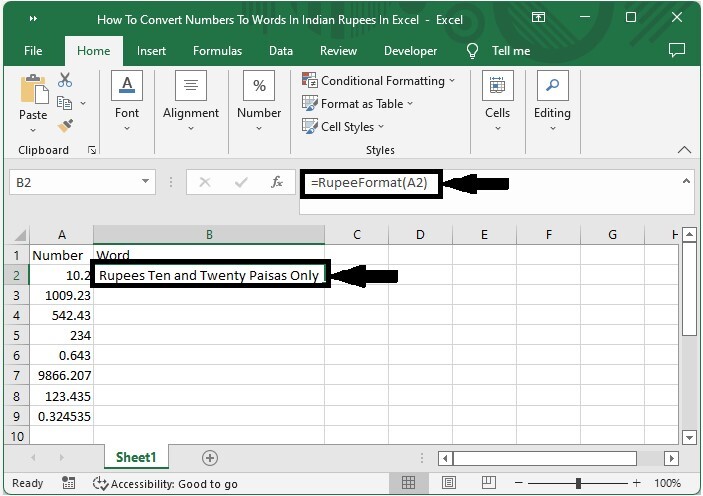Select cell containing 1009.23
The image size is (703, 496).
pyautogui.click(x=61, y=296)
